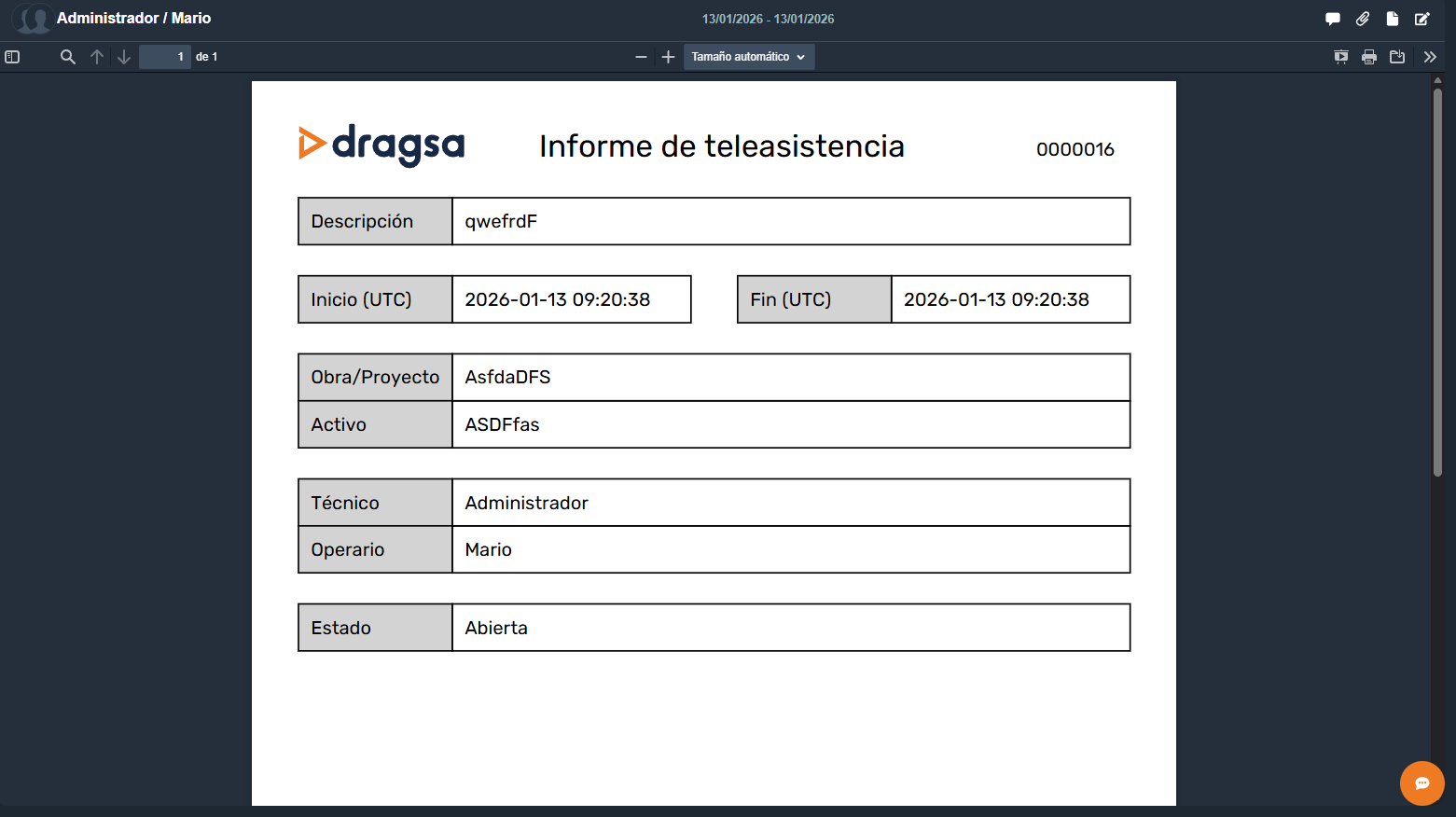This screenshot has width=1456, height=817.
Task: Go to the next page with down arrow
Action: coord(124,57)
